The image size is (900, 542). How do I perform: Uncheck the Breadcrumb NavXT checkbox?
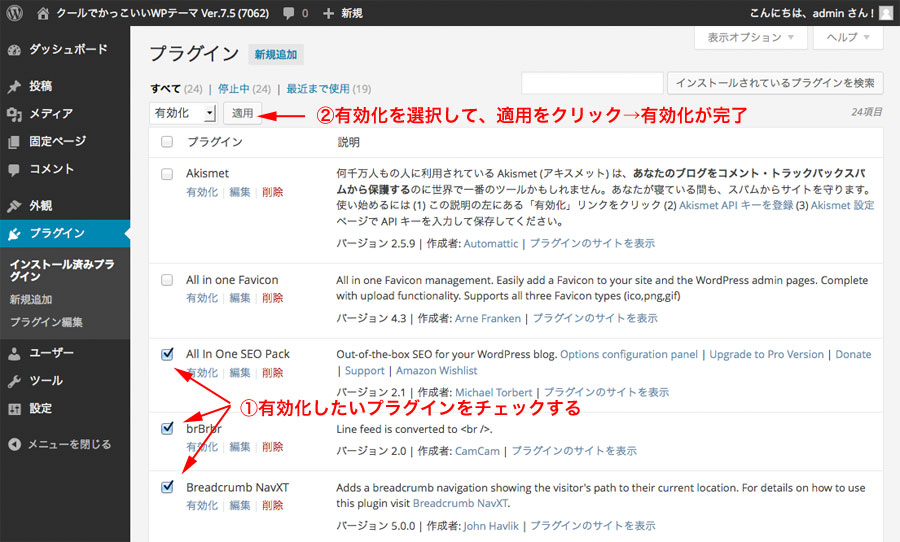[167, 487]
